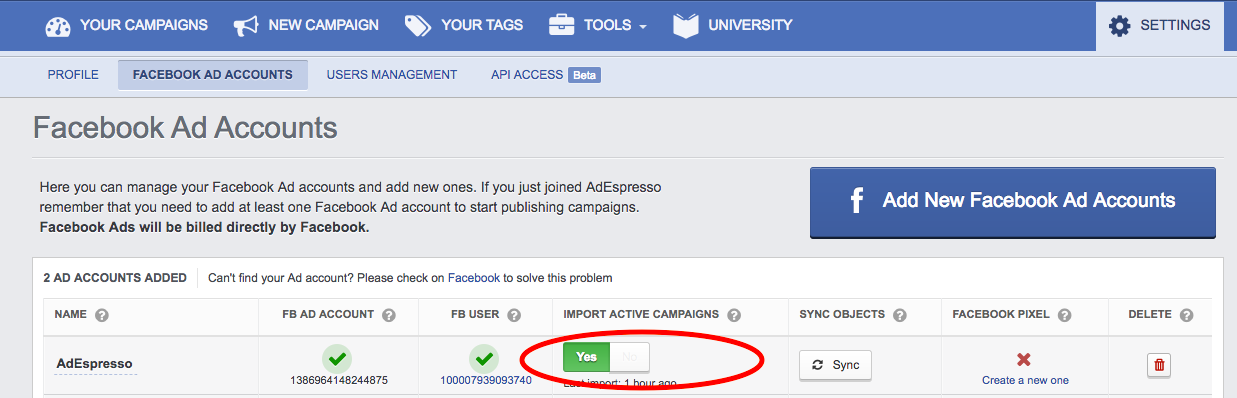The image size is (1237, 398).
Task: Click the help icon next to Sync Objects
Action: point(899,315)
